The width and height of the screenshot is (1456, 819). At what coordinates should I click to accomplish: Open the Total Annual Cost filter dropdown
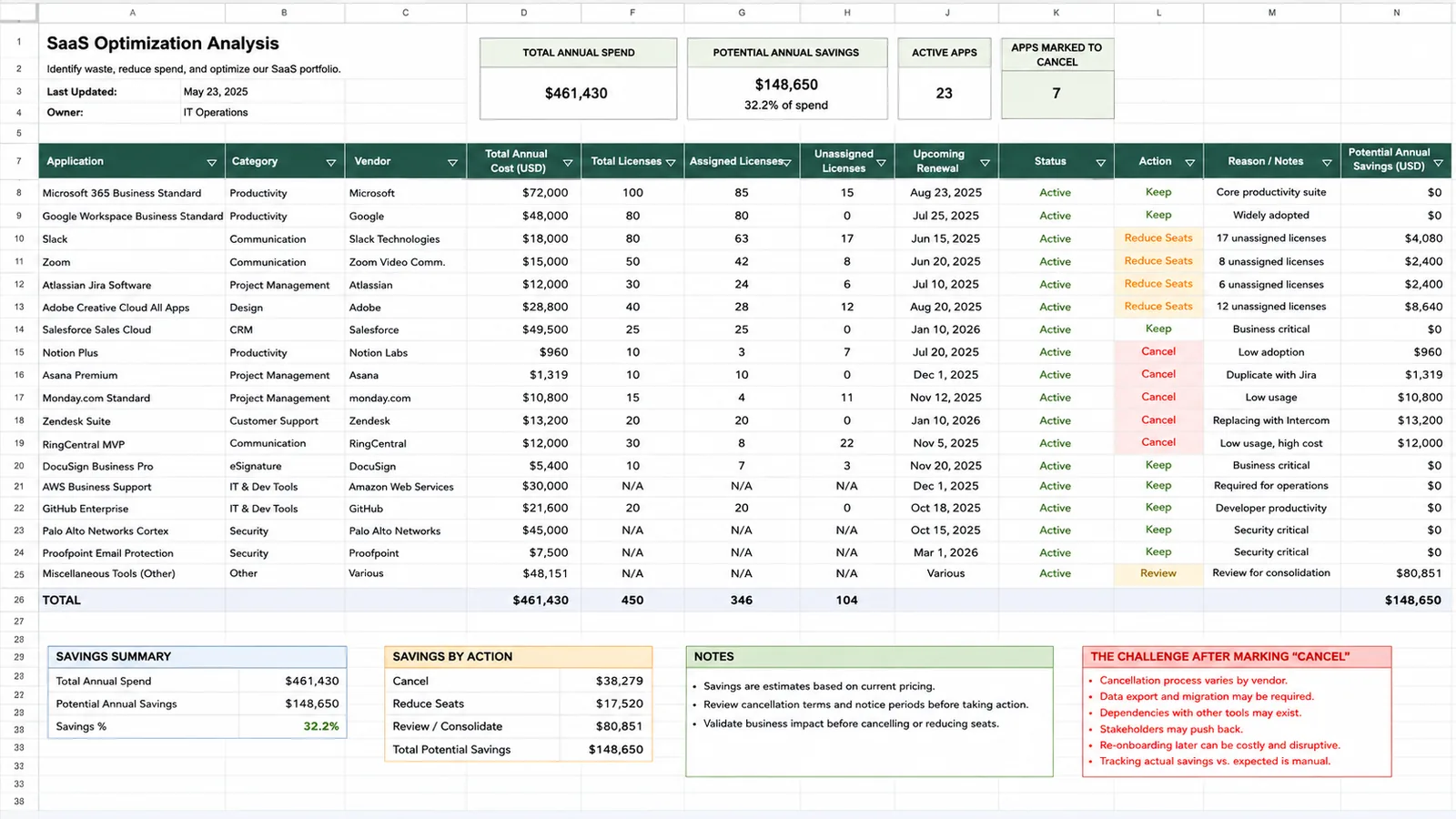568,163
